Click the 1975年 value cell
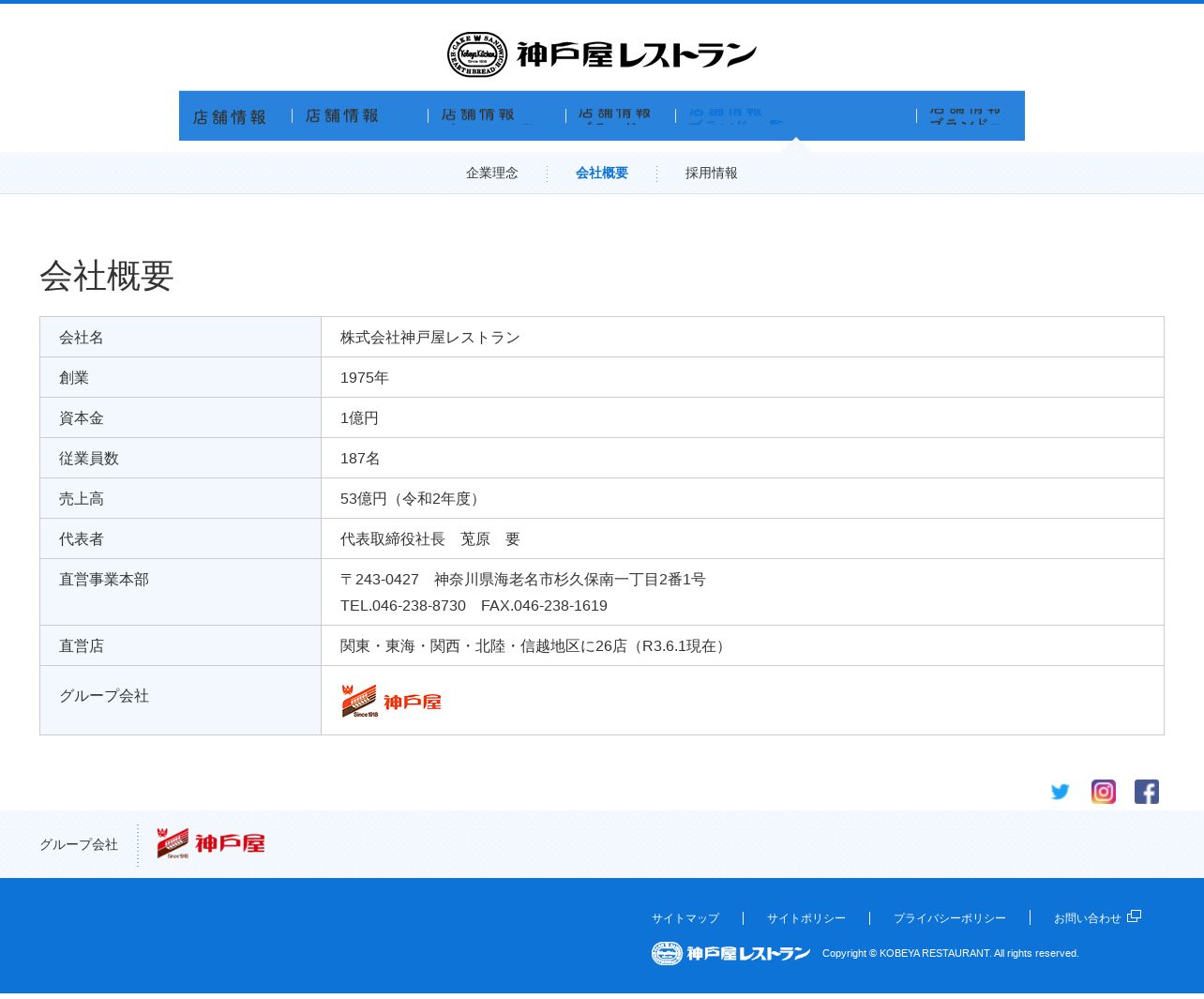This screenshot has width=1204, height=999. tap(365, 378)
